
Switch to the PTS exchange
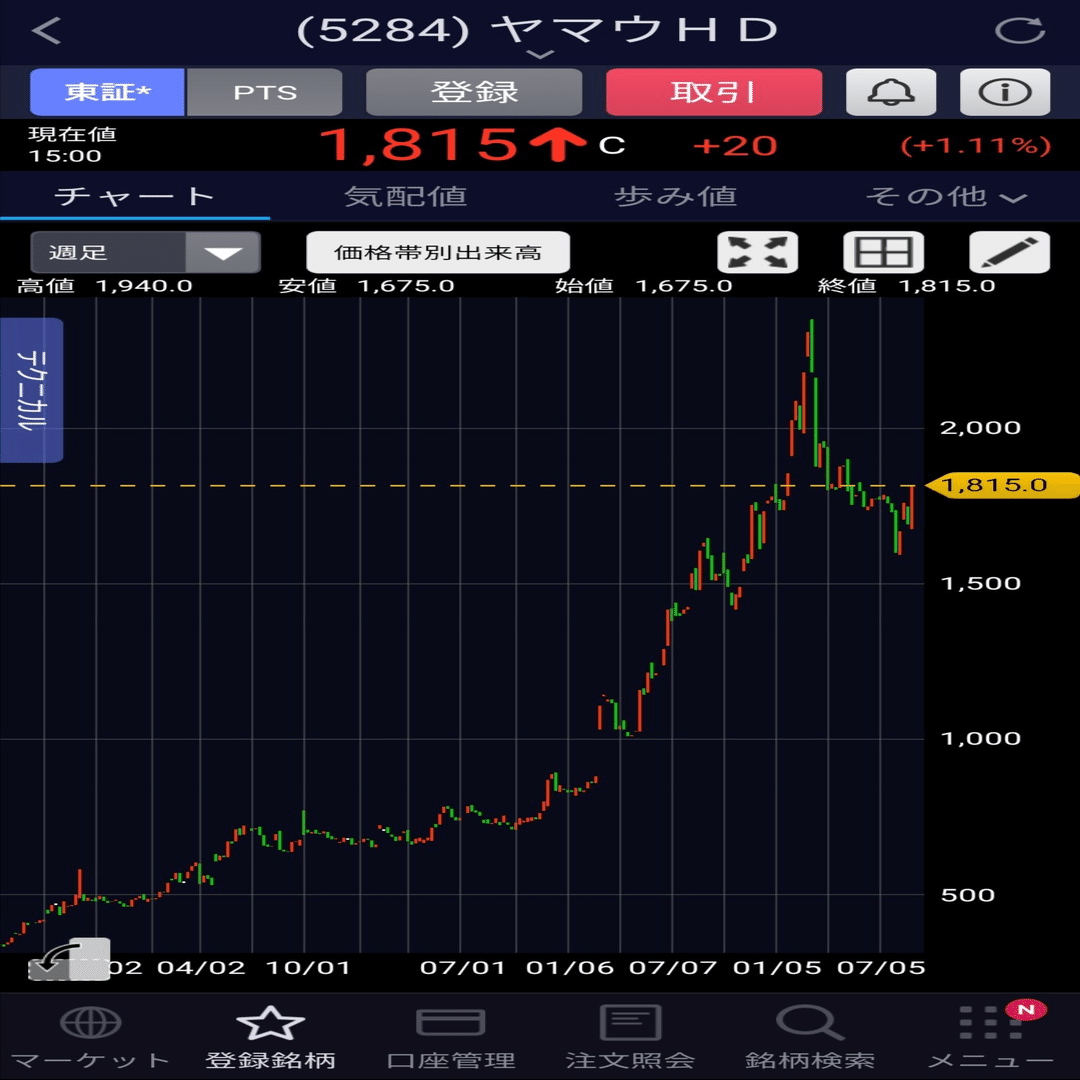pos(264,92)
